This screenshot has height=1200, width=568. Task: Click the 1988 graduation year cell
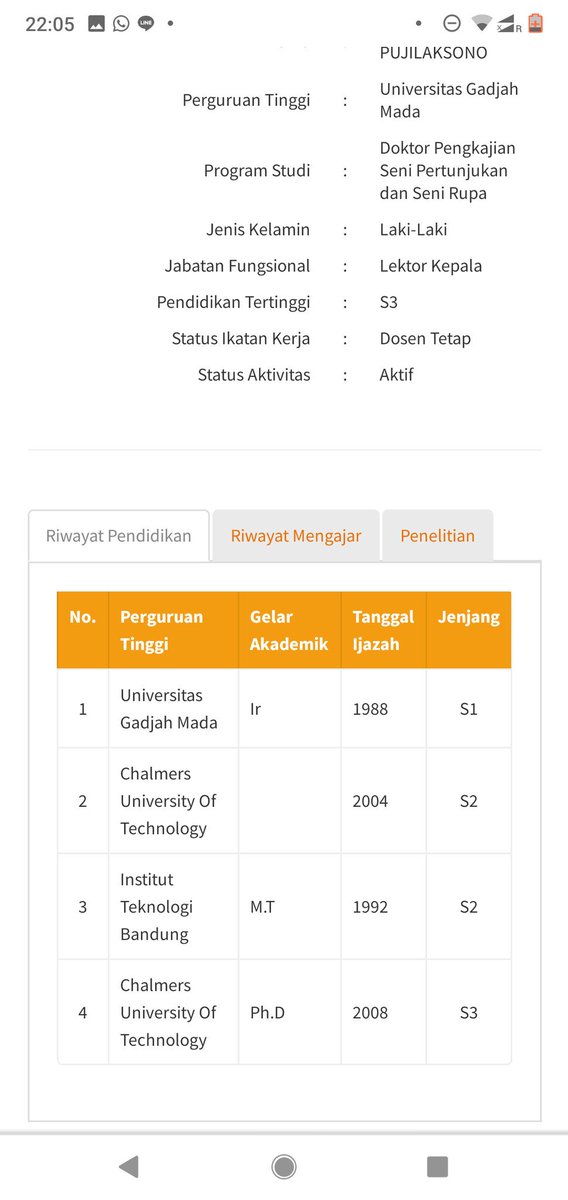(x=383, y=708)
